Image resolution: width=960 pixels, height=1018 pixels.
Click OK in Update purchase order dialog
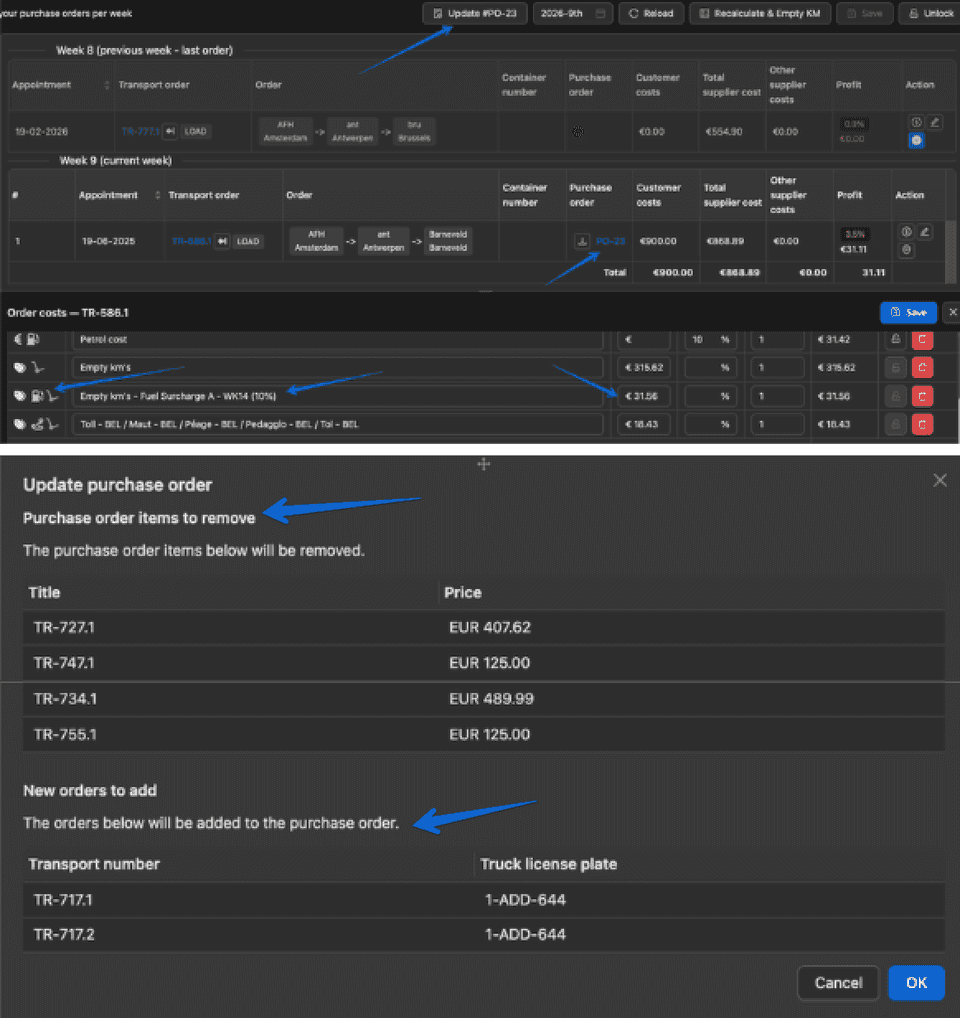pyautogui.click(x=916, y=982)
